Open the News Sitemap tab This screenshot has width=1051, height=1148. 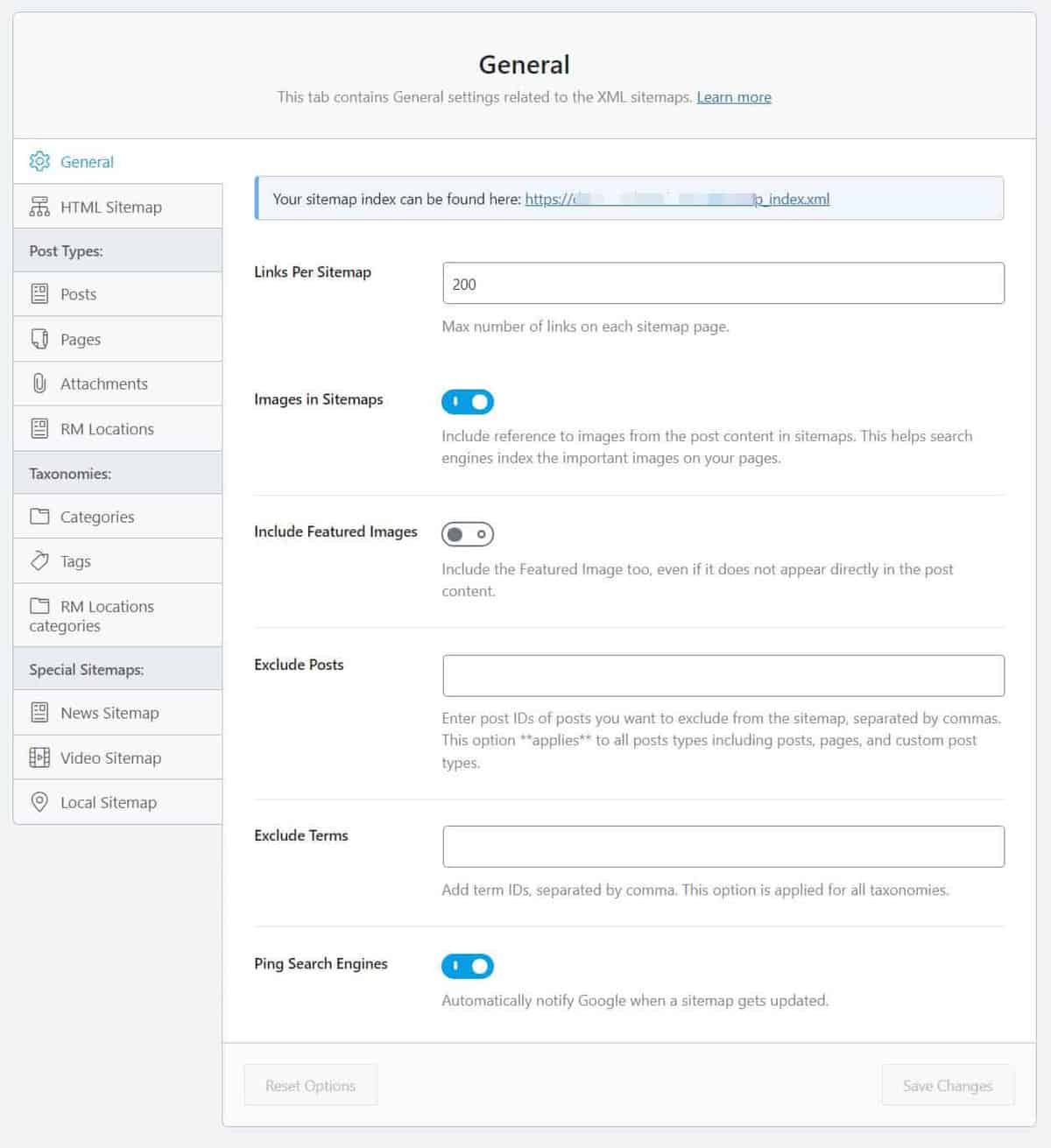coord(109,713)
